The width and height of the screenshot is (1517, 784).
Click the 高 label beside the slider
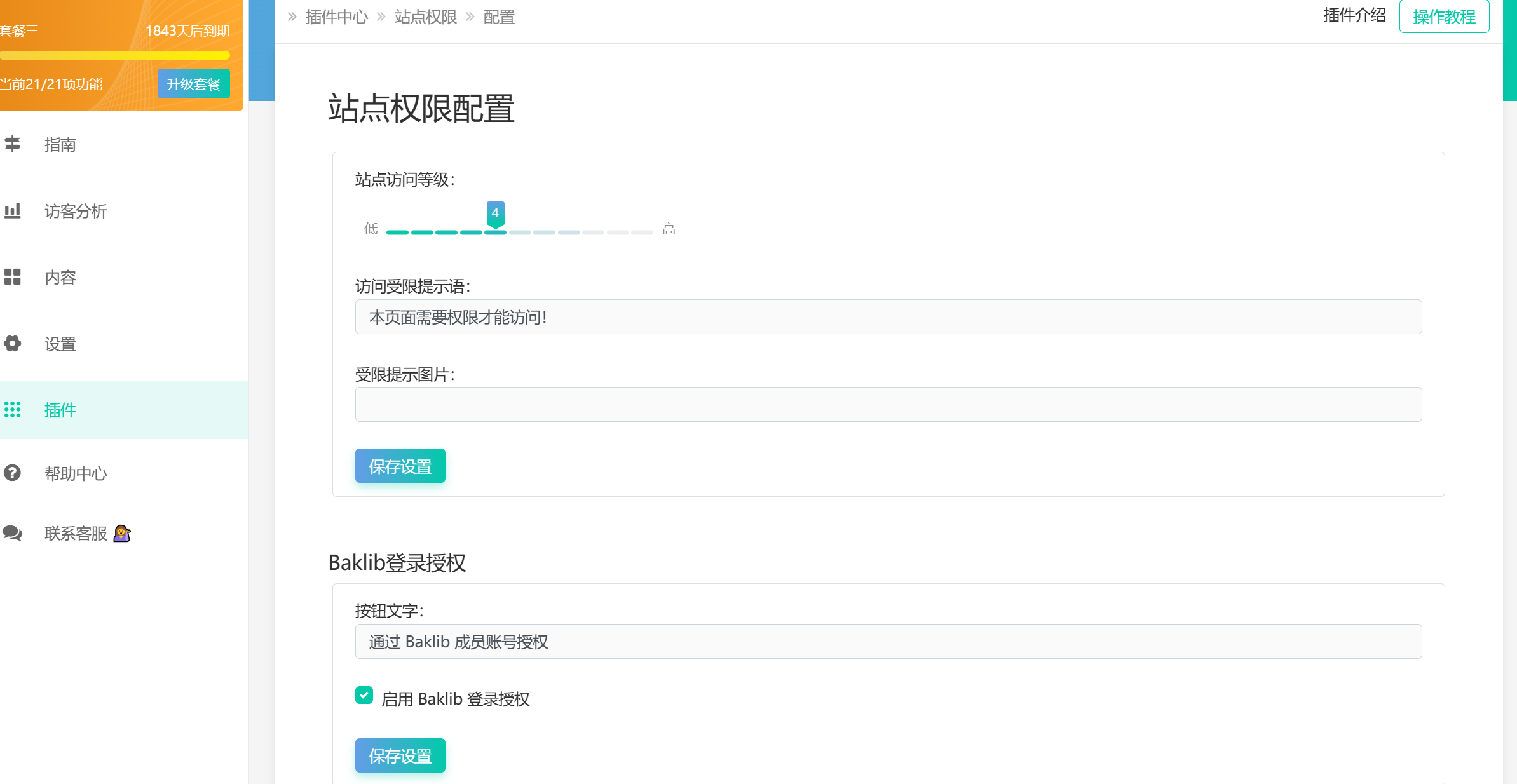(x=669, y=229)
